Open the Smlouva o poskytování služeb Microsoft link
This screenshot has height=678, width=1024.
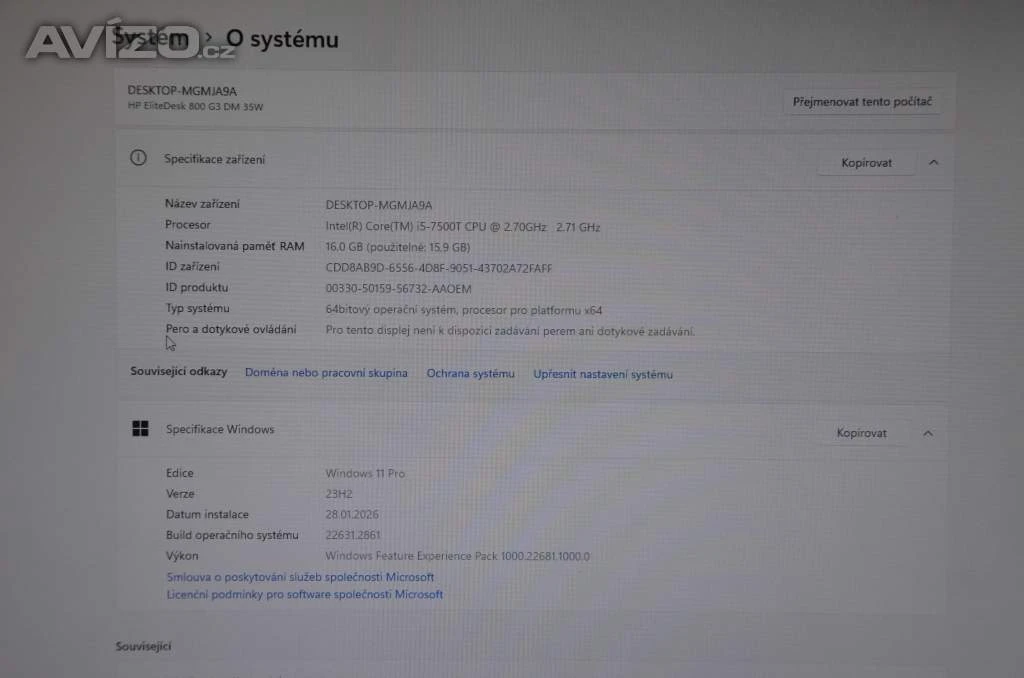[300, 577]
